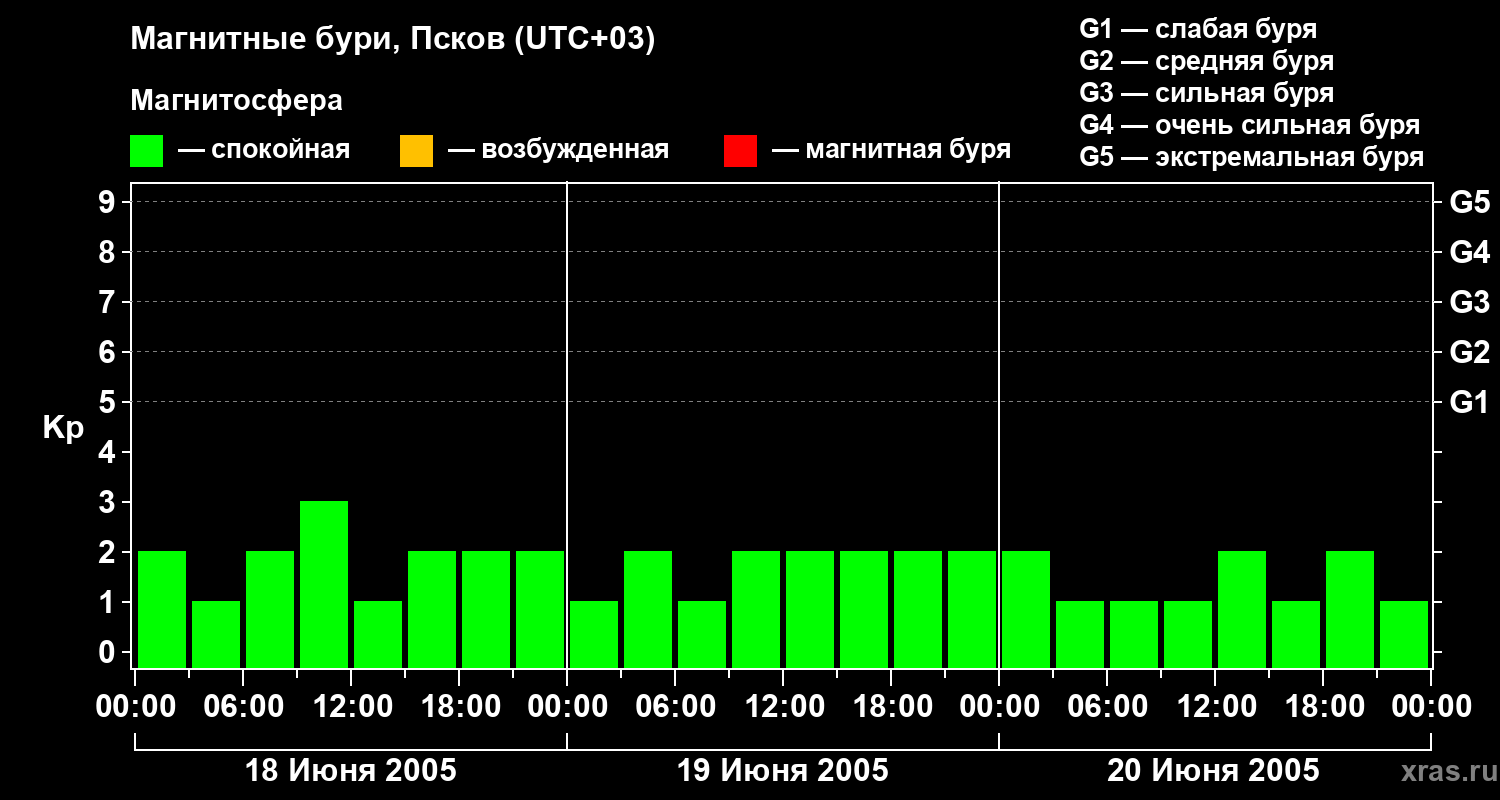The image size is (1500, 800).
Task: Click the 'G1' label beside the Kp 5 gridline
Action: click(x=1469, y=402)
